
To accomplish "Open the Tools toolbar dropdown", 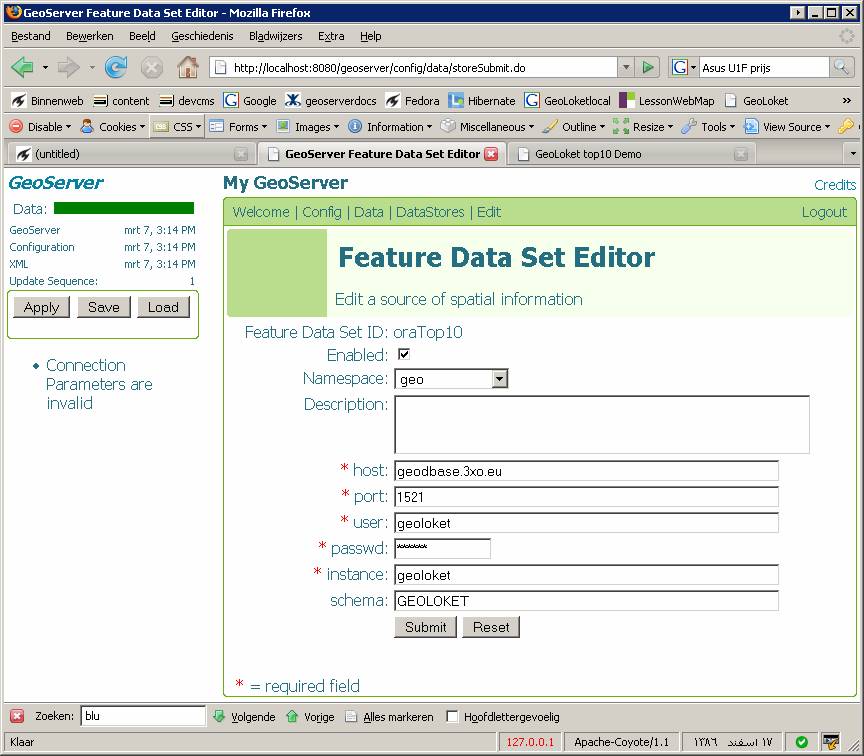I will 708,127.
